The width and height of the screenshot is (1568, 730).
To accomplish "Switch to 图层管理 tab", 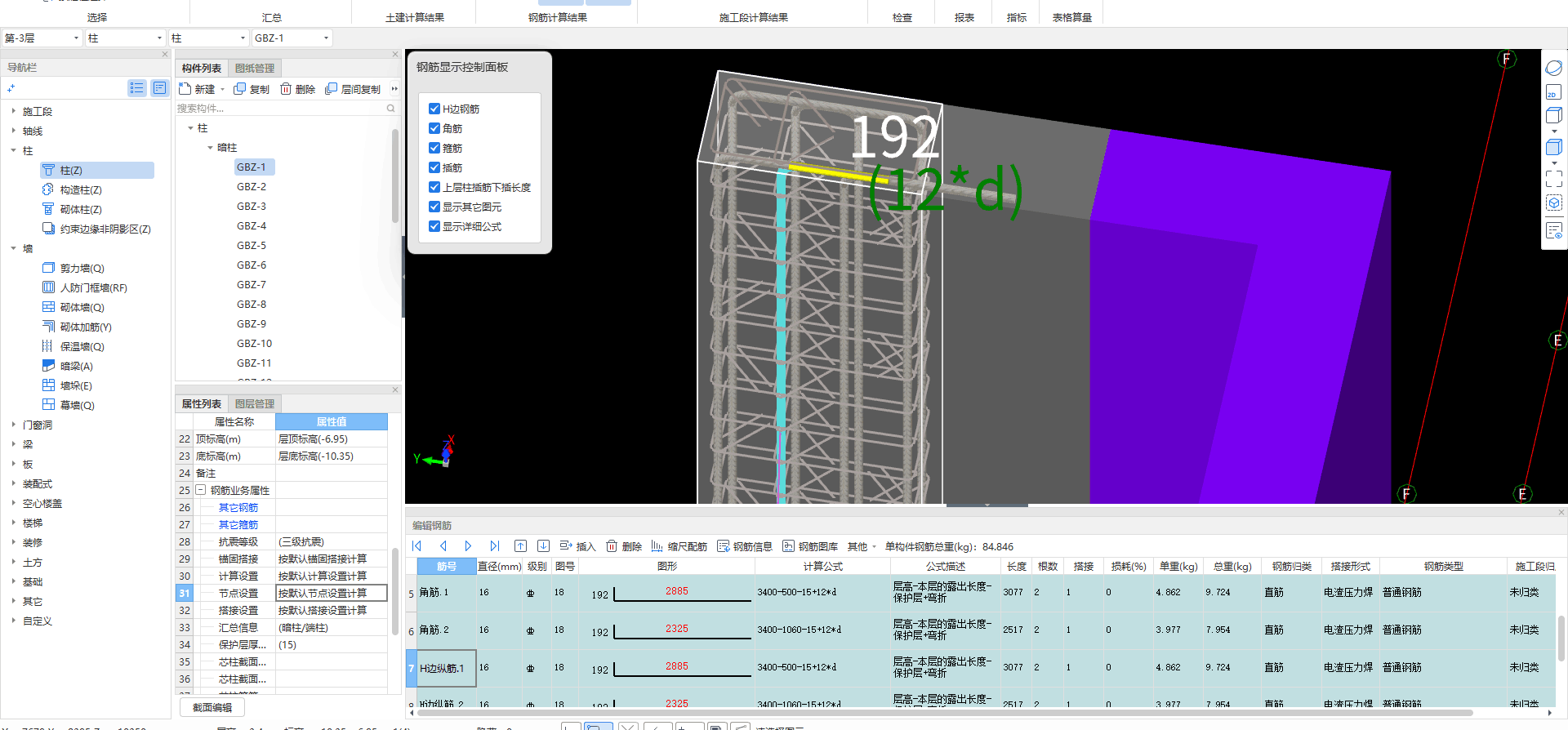I will pos(255,404).
